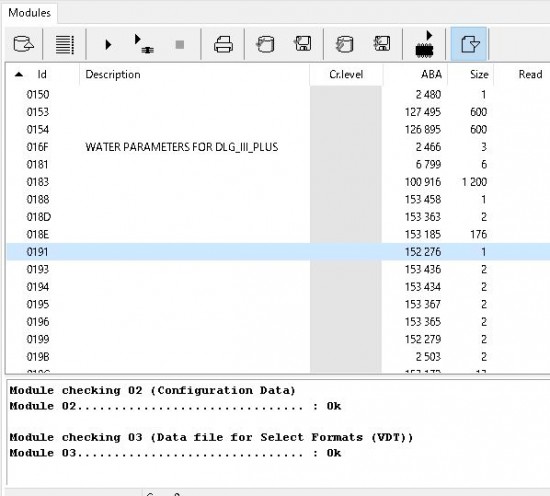Select module row 0193
Screen dimensions: 550x496
[x=278, y=269]
